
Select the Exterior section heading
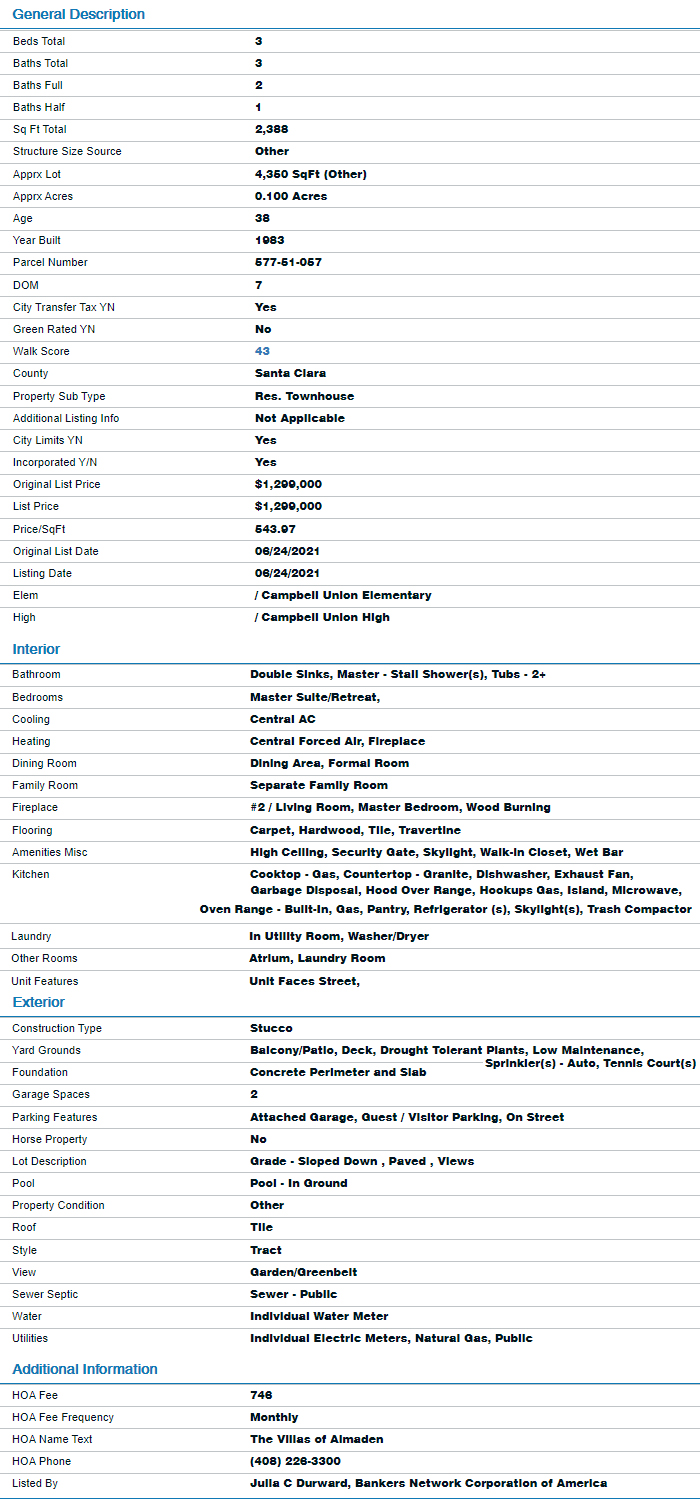click(38, 1002)
